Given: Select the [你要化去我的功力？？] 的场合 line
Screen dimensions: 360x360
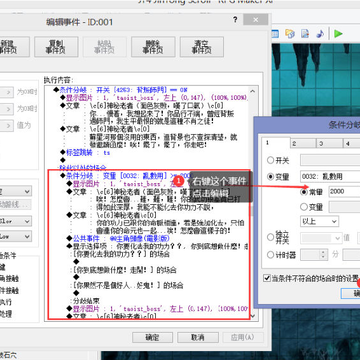Looking at the screenshot, I should 121,254.
